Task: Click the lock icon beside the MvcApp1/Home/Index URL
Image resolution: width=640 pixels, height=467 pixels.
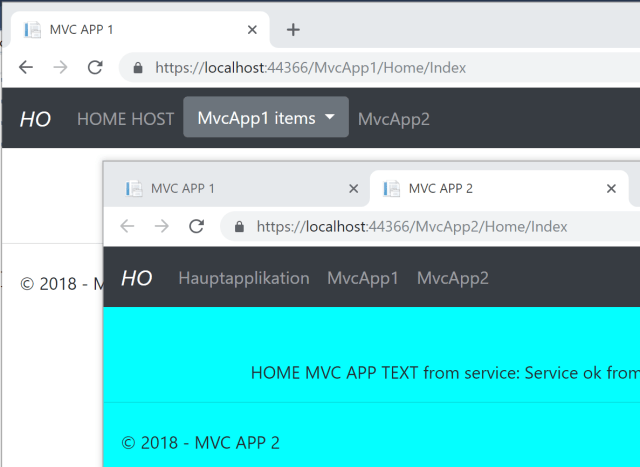Action: 137,68
